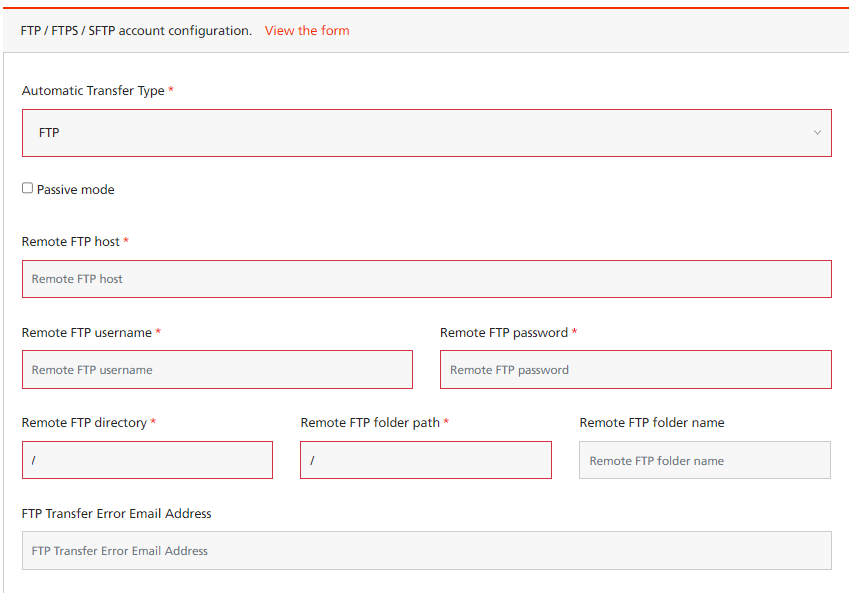Click the Automatic Transfer Type label
The image size is (849, 593).
click(93, 90)
